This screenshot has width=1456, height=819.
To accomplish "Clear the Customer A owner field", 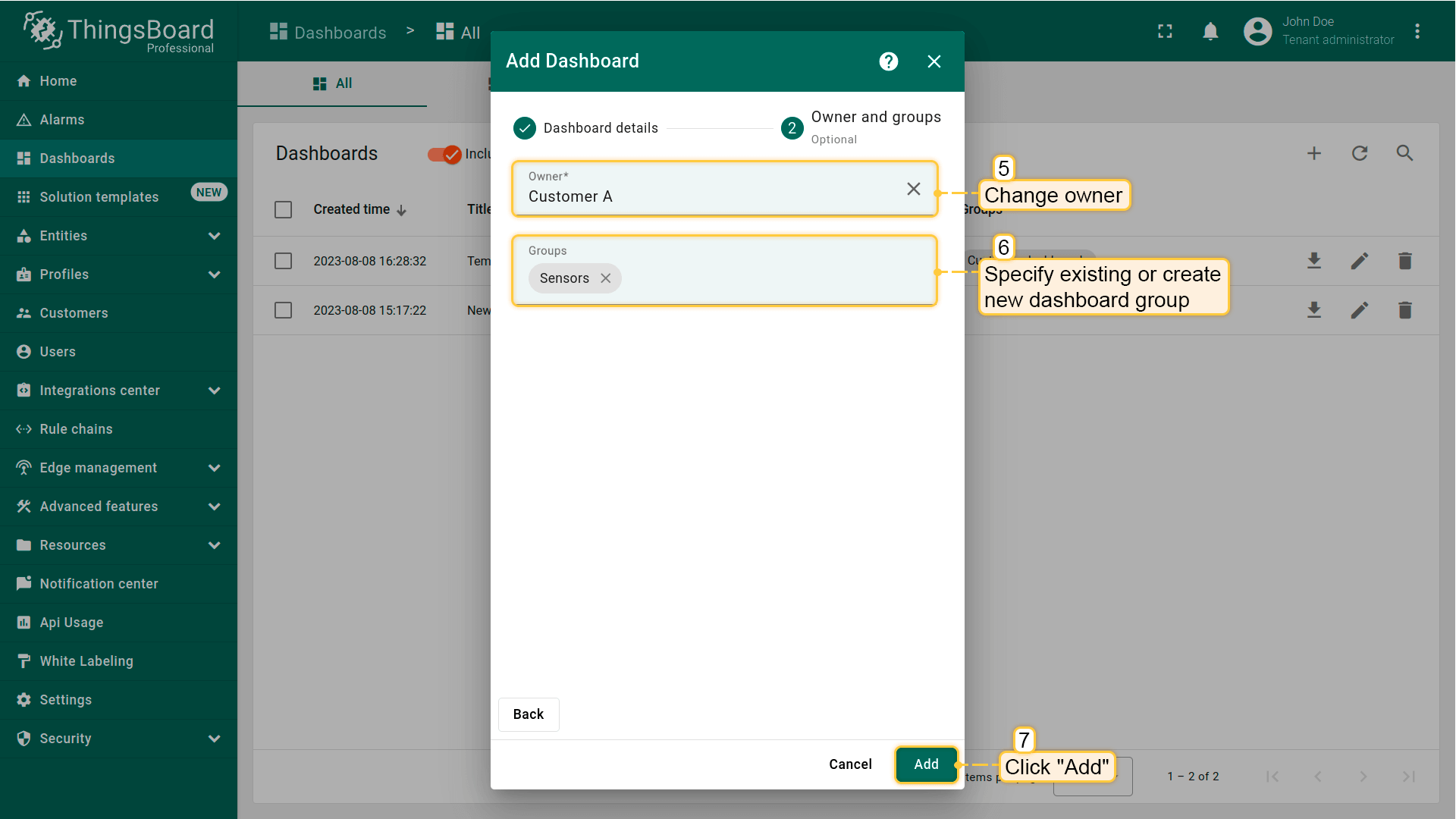I will click(x=913, y=189).
